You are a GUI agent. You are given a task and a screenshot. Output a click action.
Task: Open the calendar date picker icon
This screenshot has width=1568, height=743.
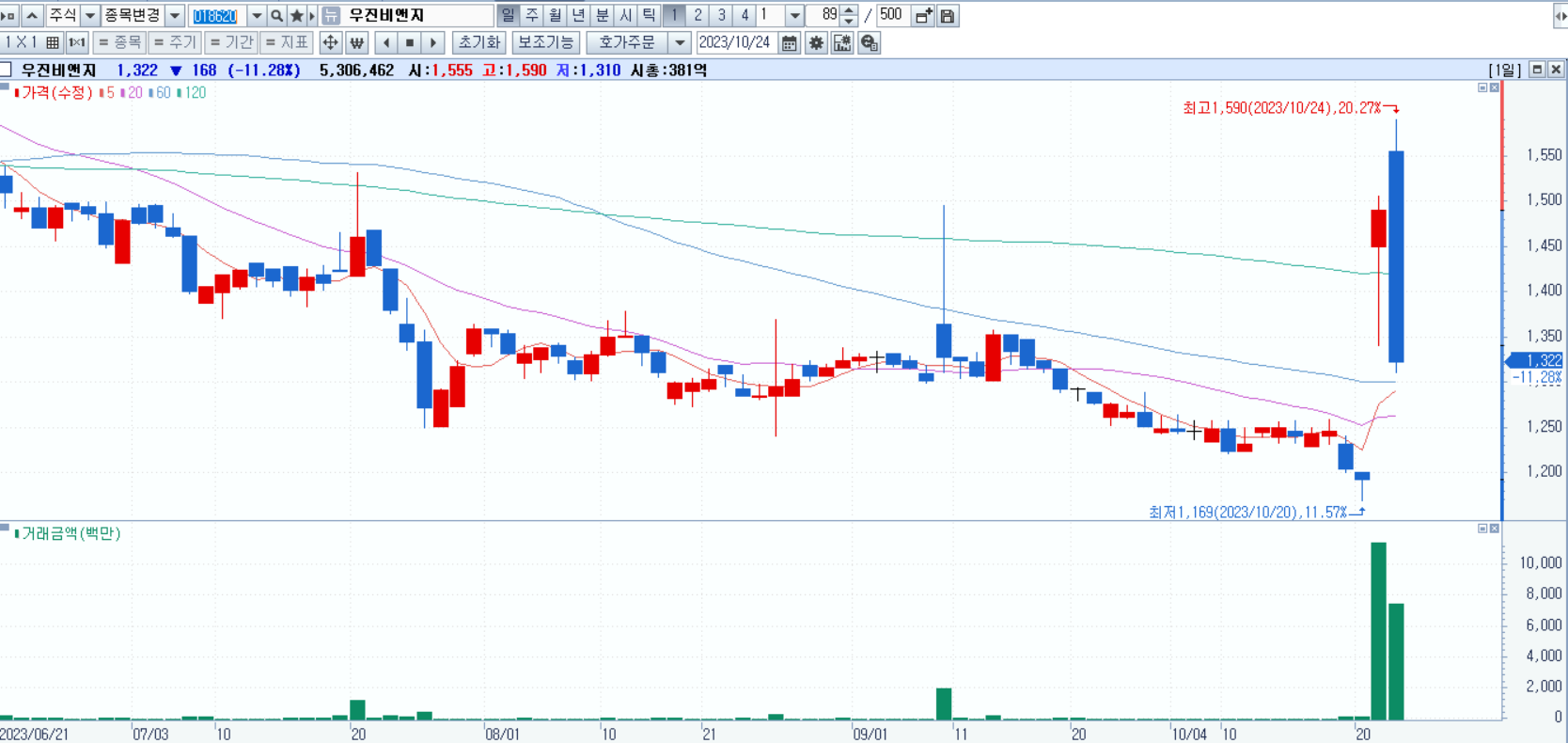tap(790, 42)
